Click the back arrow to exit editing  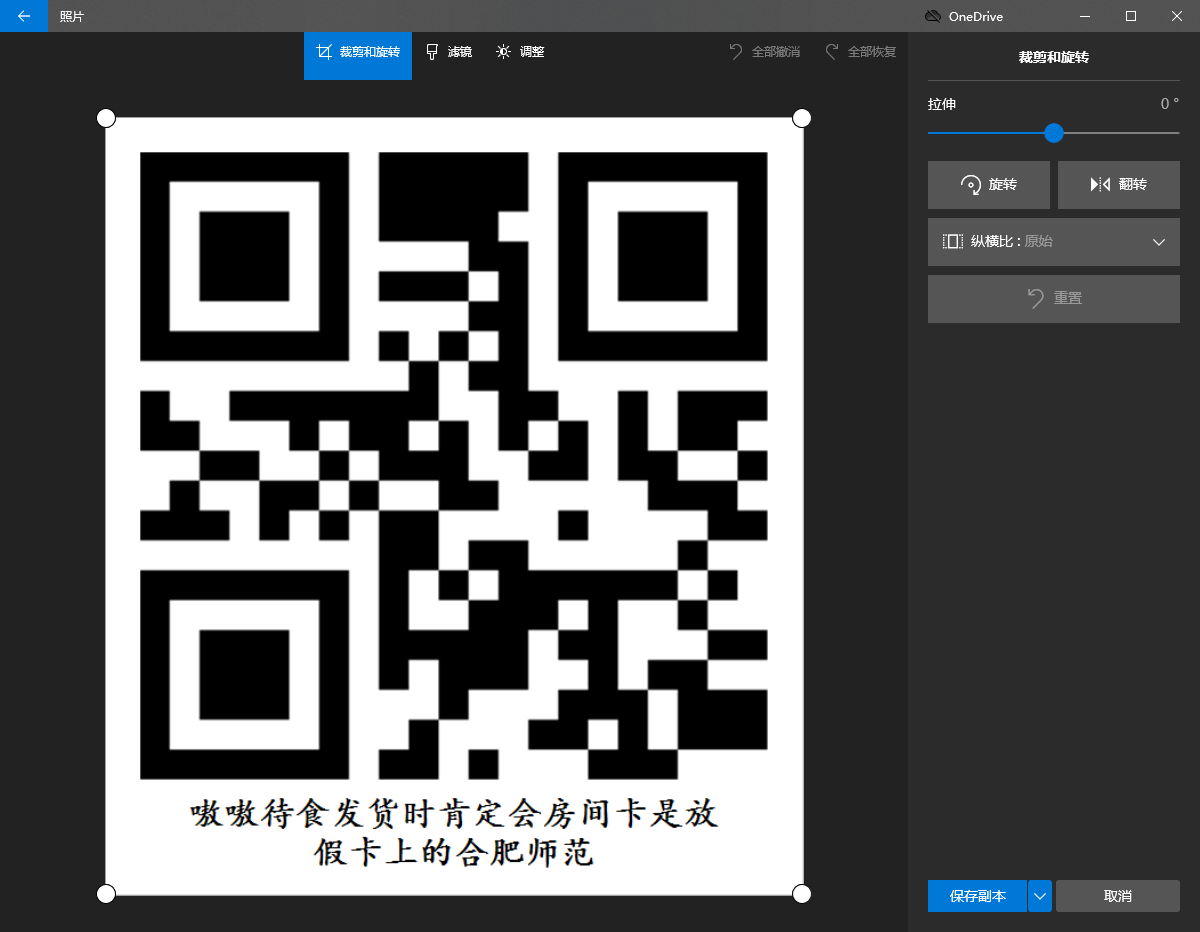23,16
